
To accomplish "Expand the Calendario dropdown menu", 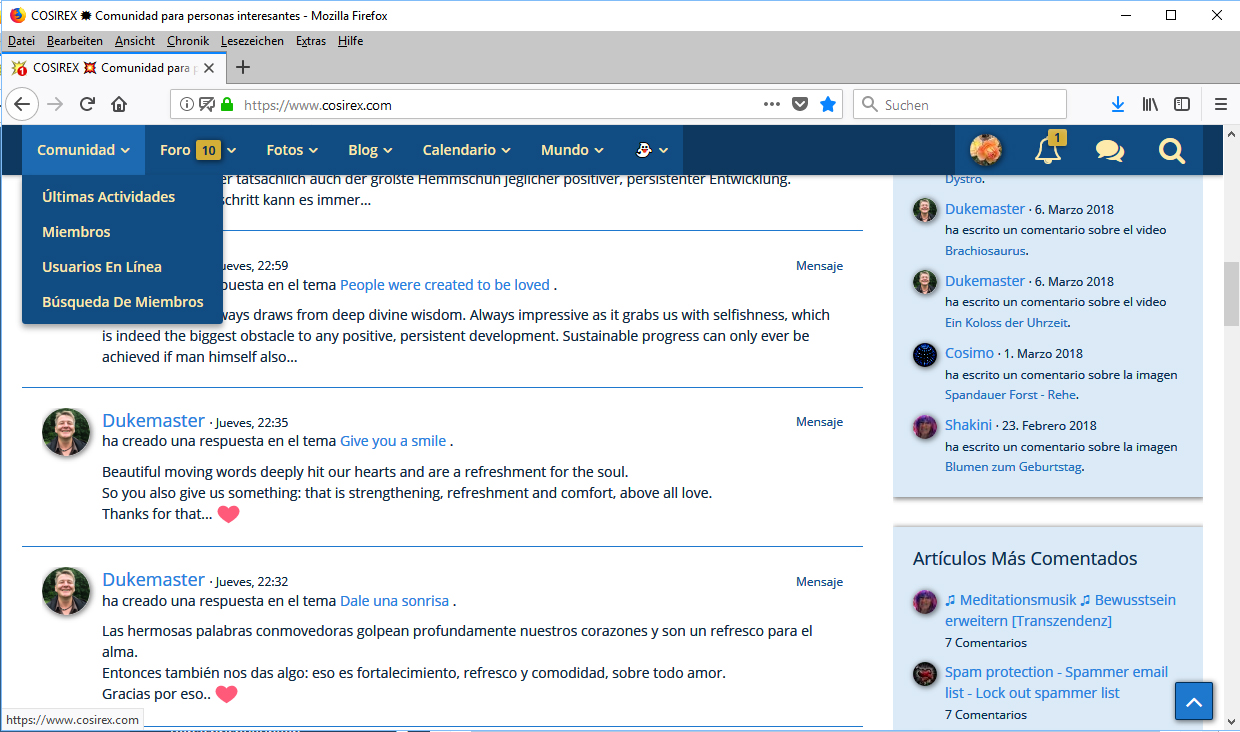I will [466, 150].
